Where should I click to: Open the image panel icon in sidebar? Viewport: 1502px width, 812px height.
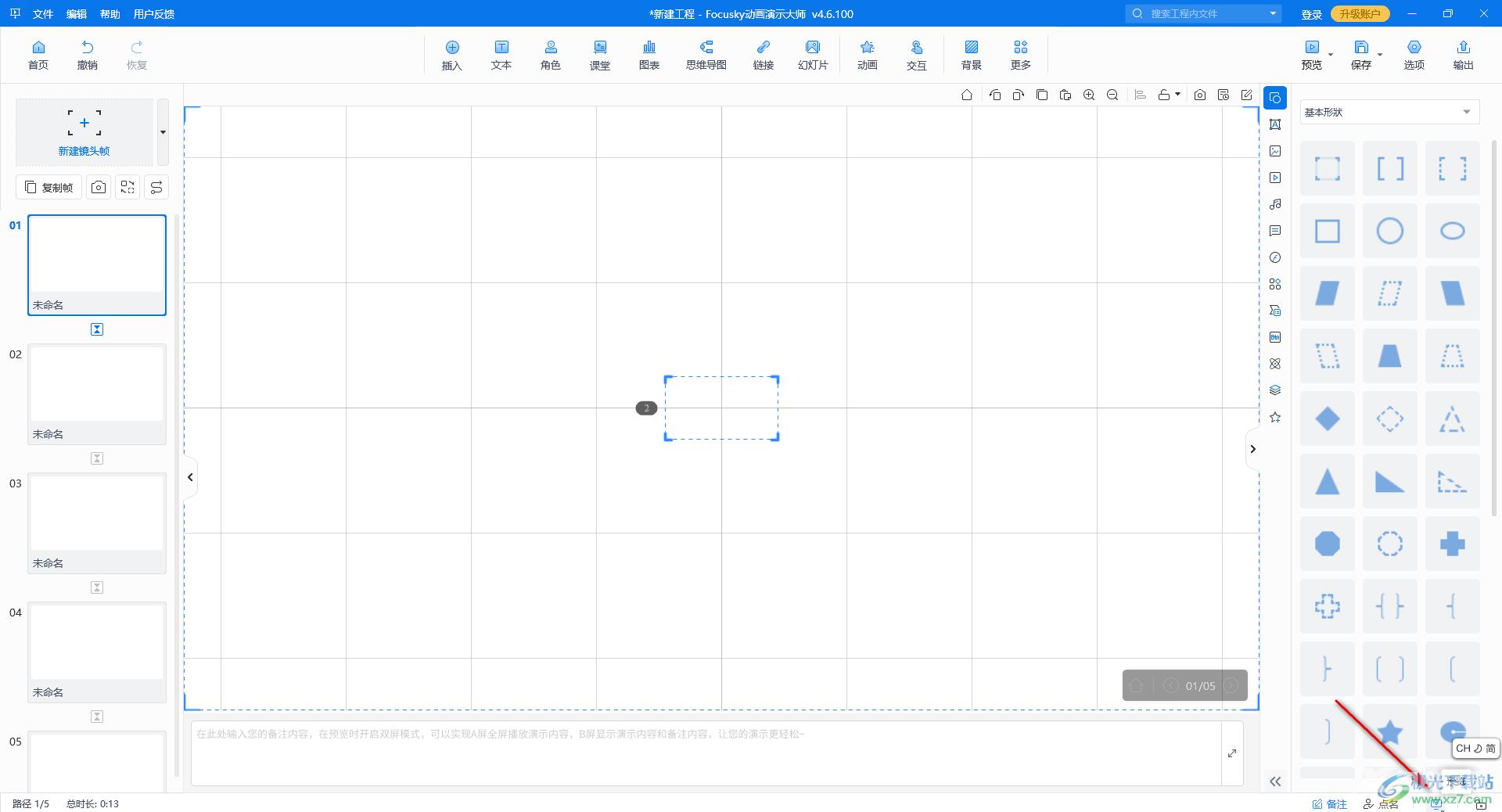click(1275, 151)
